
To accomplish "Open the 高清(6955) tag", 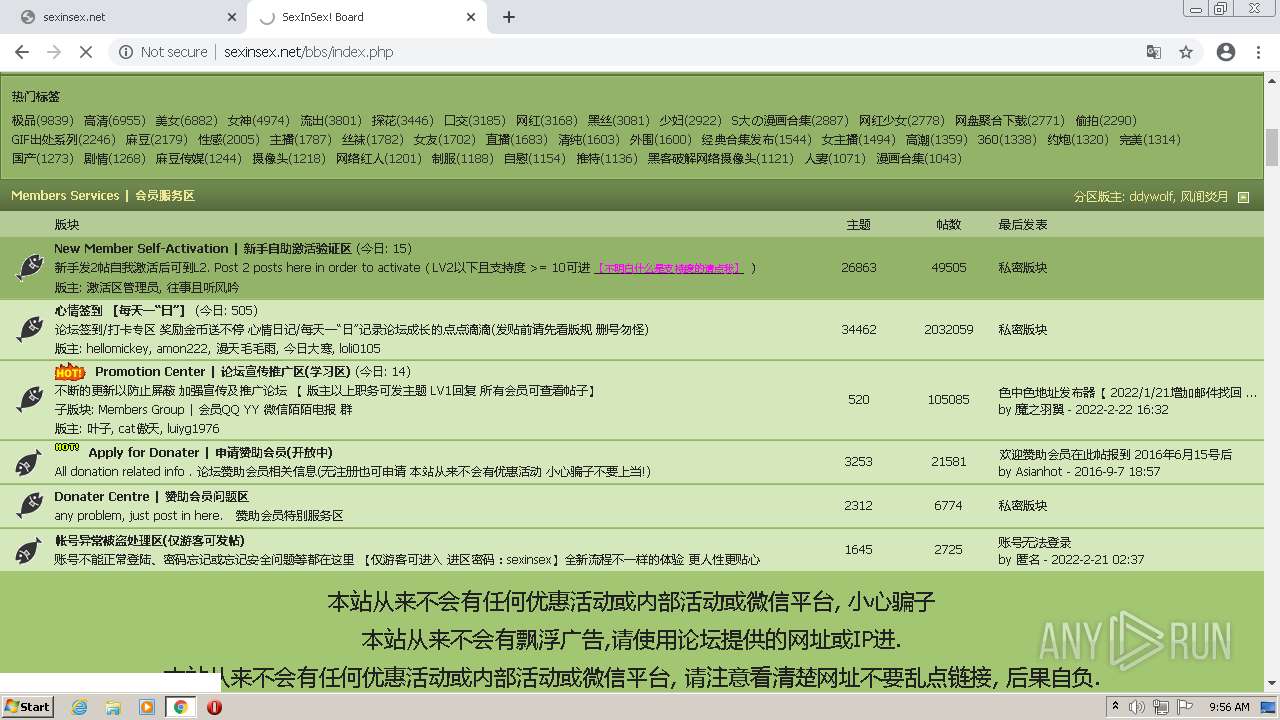I will 114,120.
